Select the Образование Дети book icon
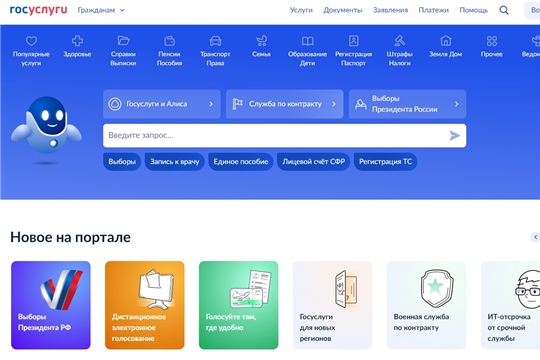This screenshot has height=360, width=540. tap(308, 41)
